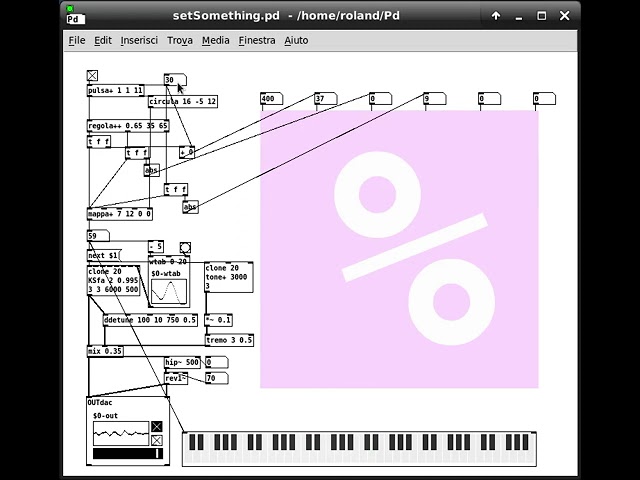Click the $0-wtab waveform graph

(x=169, y=292)
